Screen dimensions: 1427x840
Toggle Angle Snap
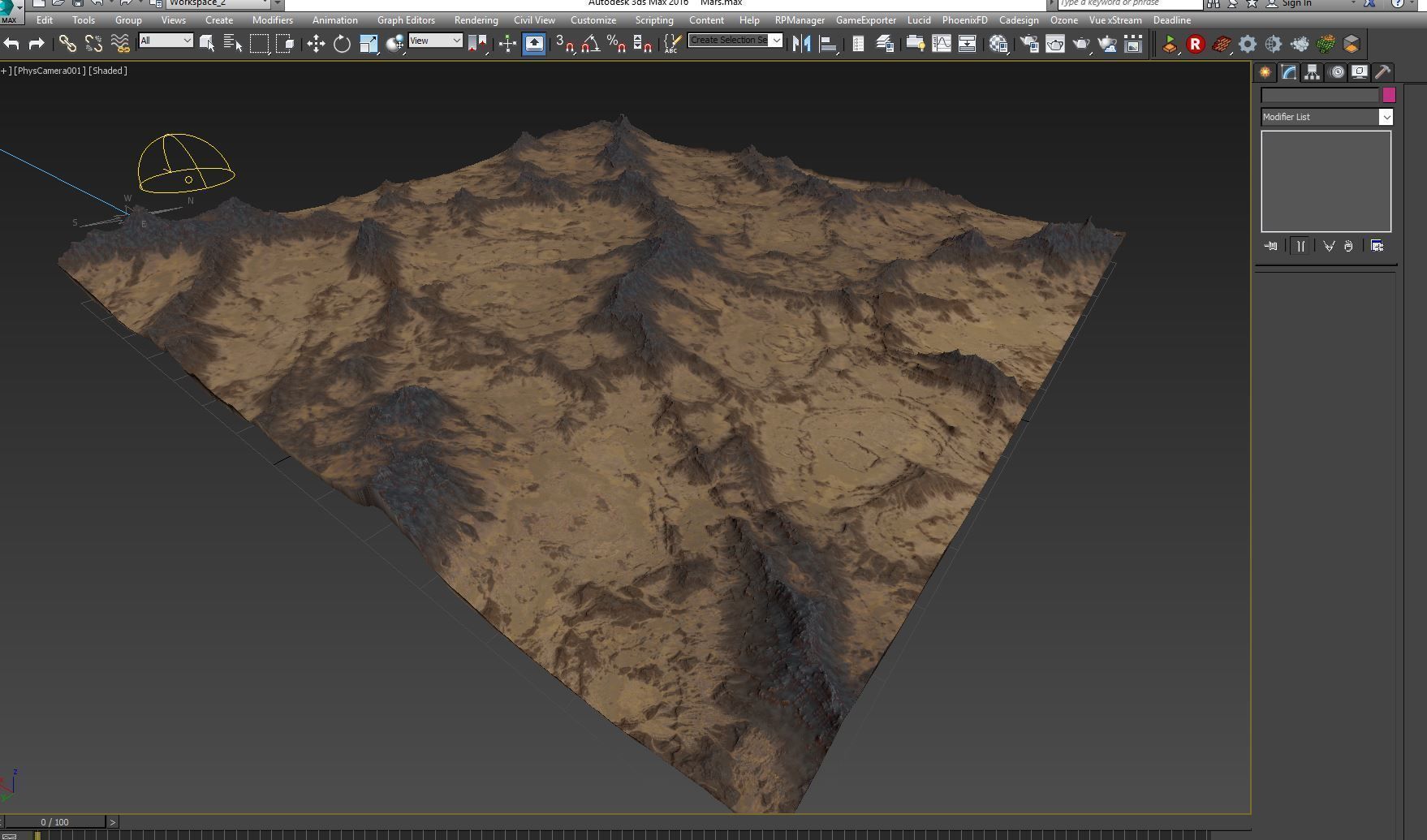(591, 44)
